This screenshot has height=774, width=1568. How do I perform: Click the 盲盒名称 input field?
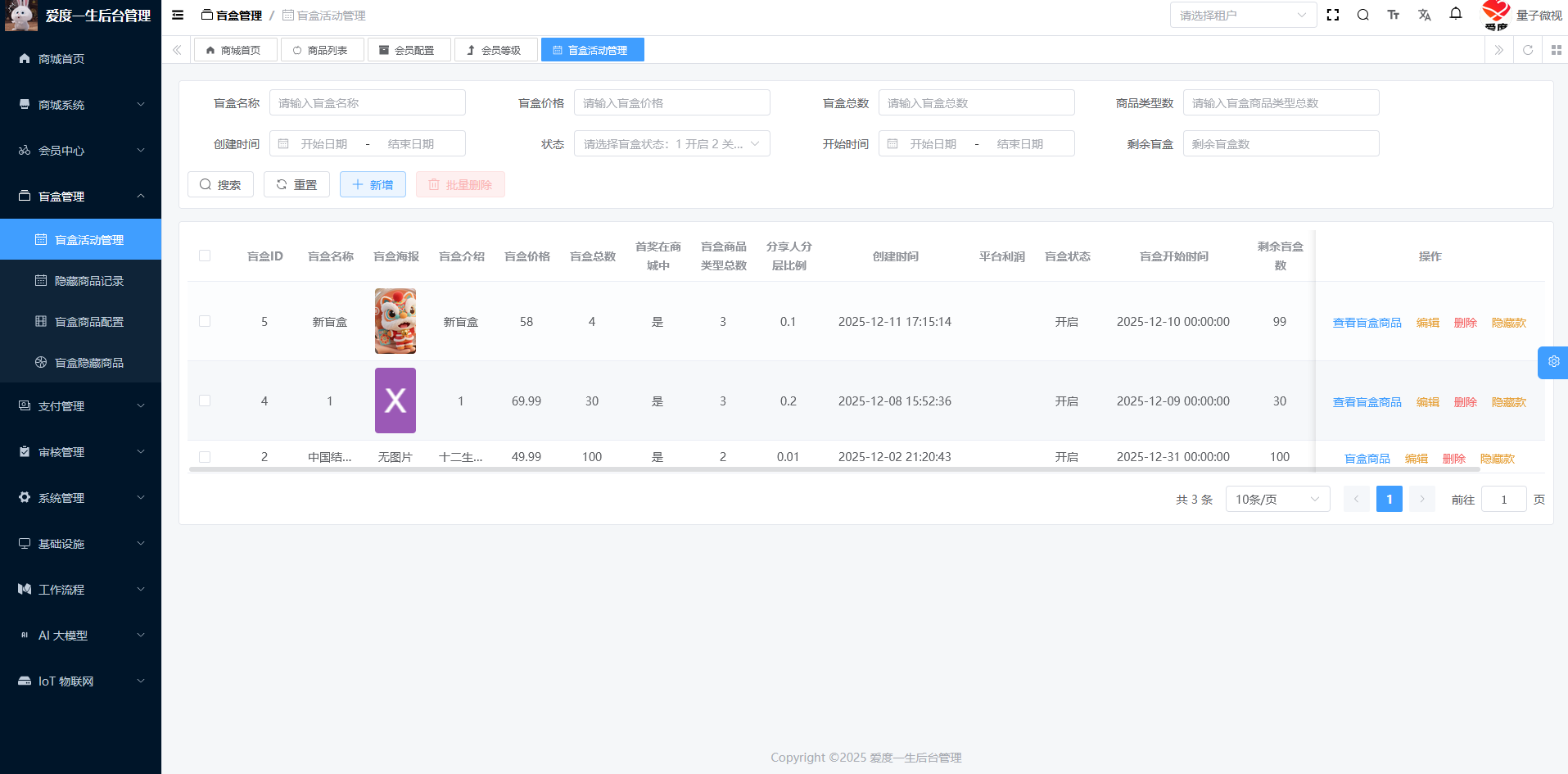pos(367,103)
